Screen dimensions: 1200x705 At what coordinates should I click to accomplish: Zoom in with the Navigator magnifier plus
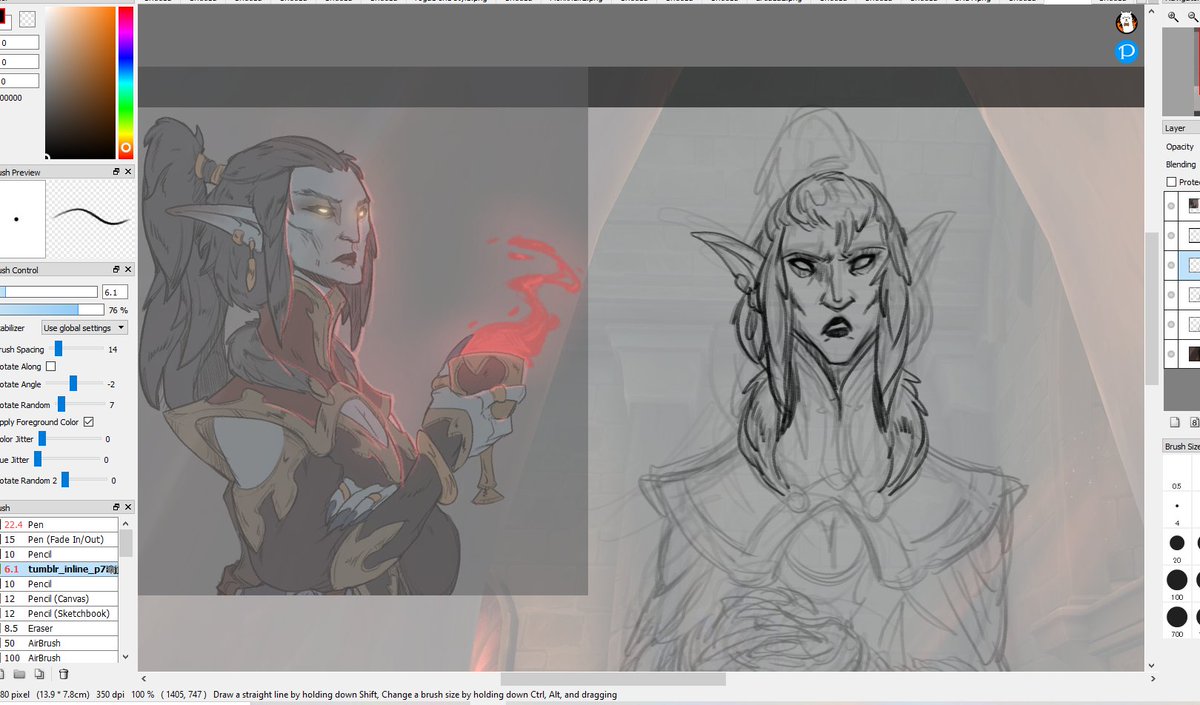(1174, 18)
